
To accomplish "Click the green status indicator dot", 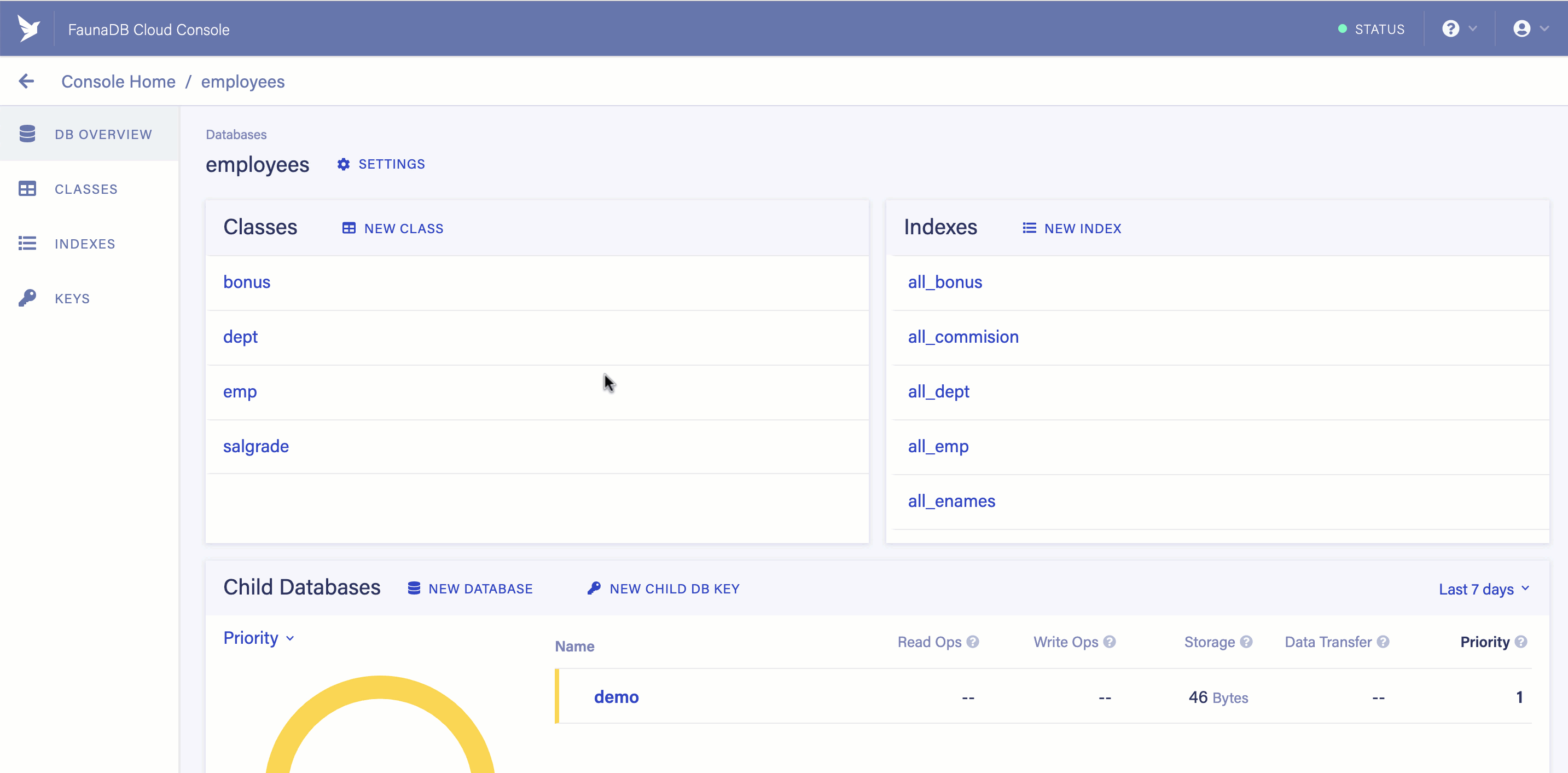I will 1342,29.
